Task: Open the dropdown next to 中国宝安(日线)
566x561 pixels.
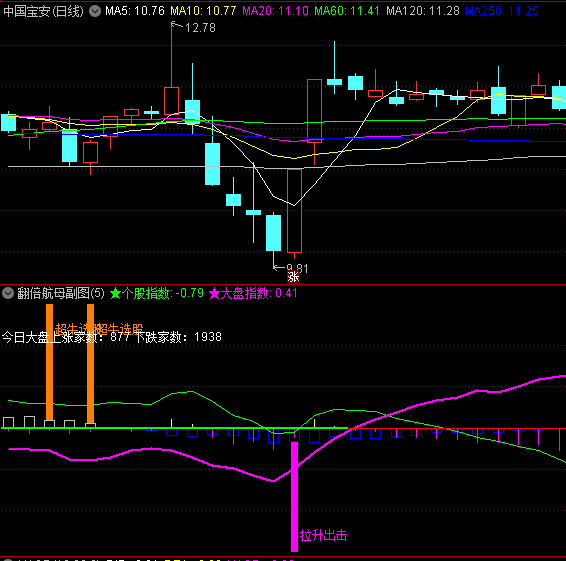Action: (95, 11)
